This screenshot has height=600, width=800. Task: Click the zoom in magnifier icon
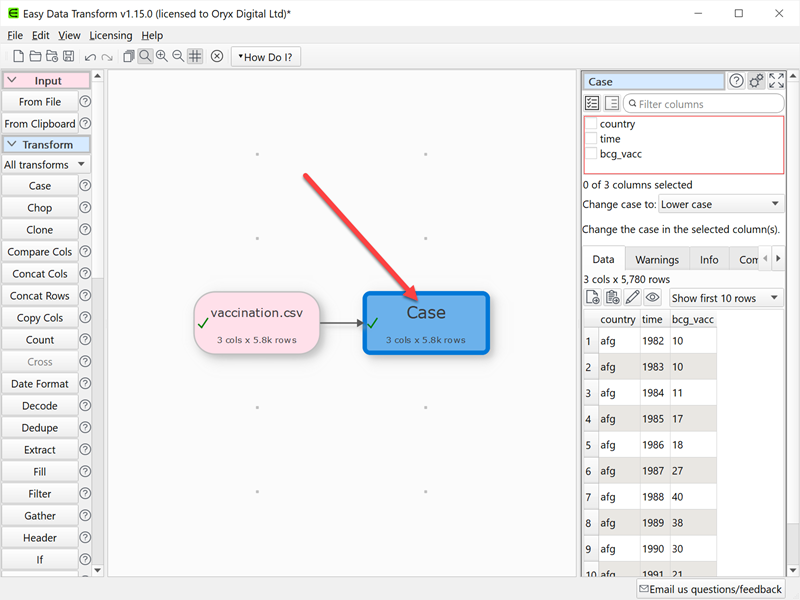(x=162, y=57)
